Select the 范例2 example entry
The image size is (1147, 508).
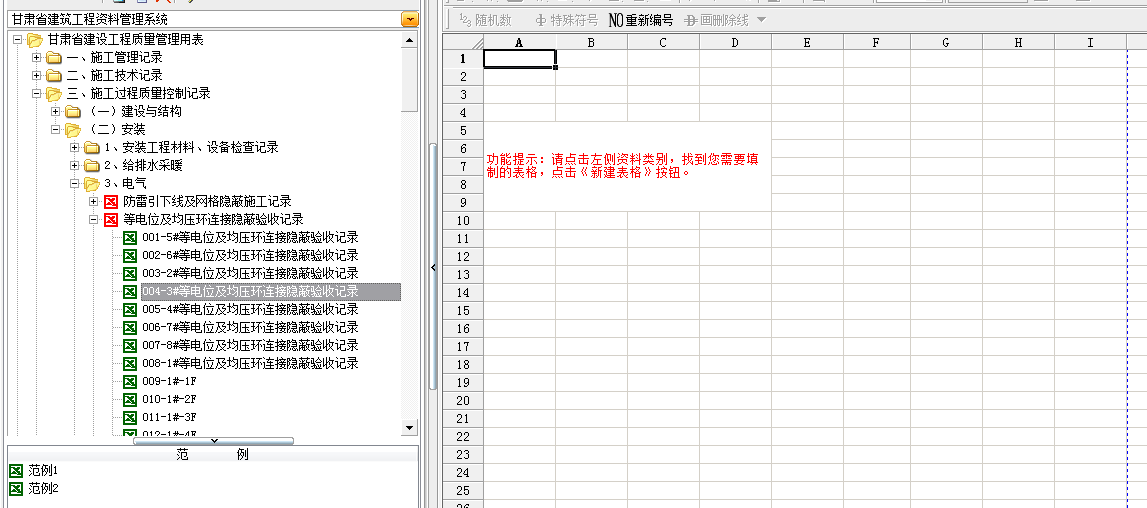pos(44,489)
